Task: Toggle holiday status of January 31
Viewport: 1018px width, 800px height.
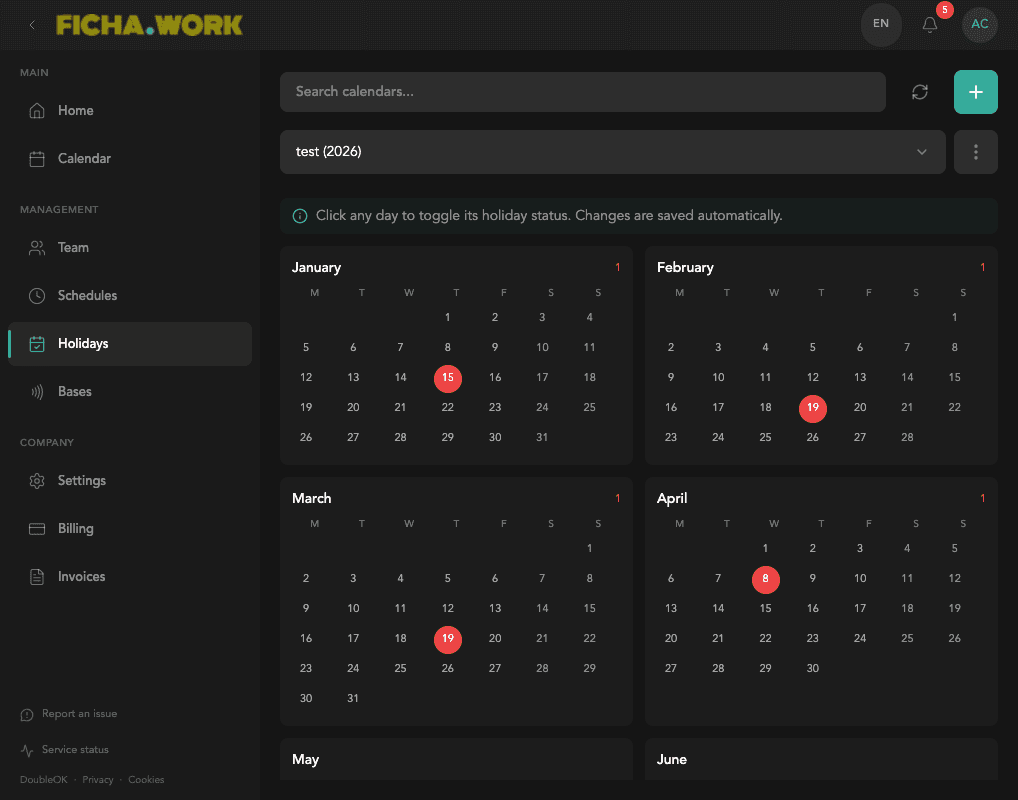Action: coord(542,438)
